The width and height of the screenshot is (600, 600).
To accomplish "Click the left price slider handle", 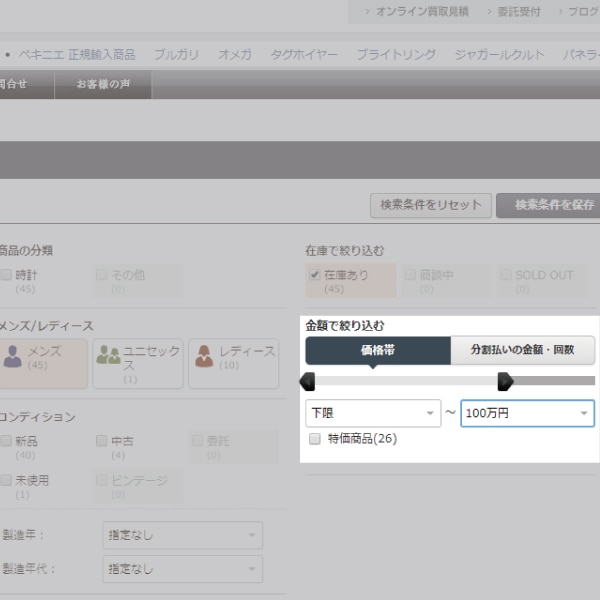I will pos(308,381).
